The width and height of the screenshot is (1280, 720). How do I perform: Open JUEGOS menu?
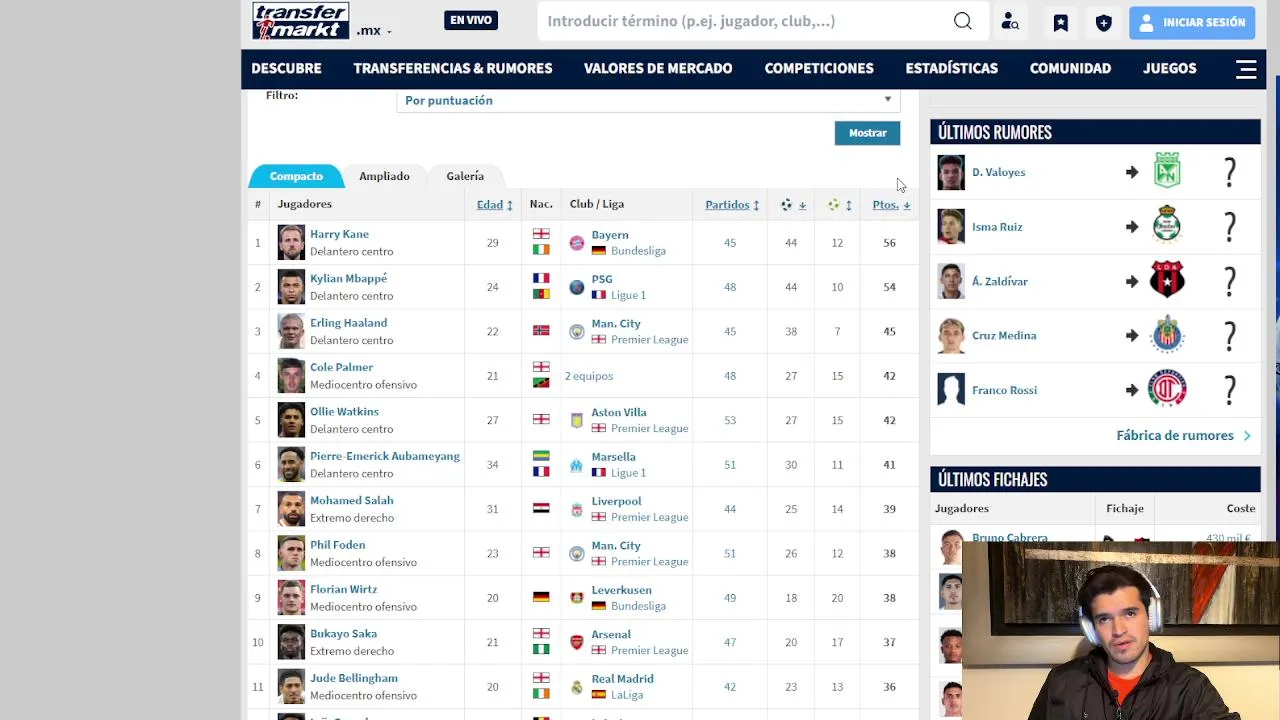coord(1170,69)
